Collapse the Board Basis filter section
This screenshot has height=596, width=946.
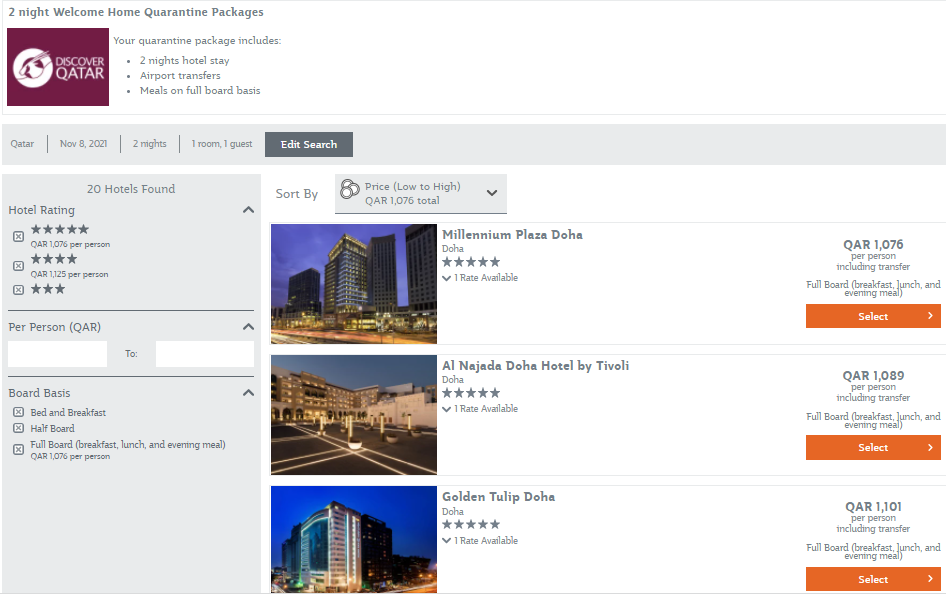[248, 393]
